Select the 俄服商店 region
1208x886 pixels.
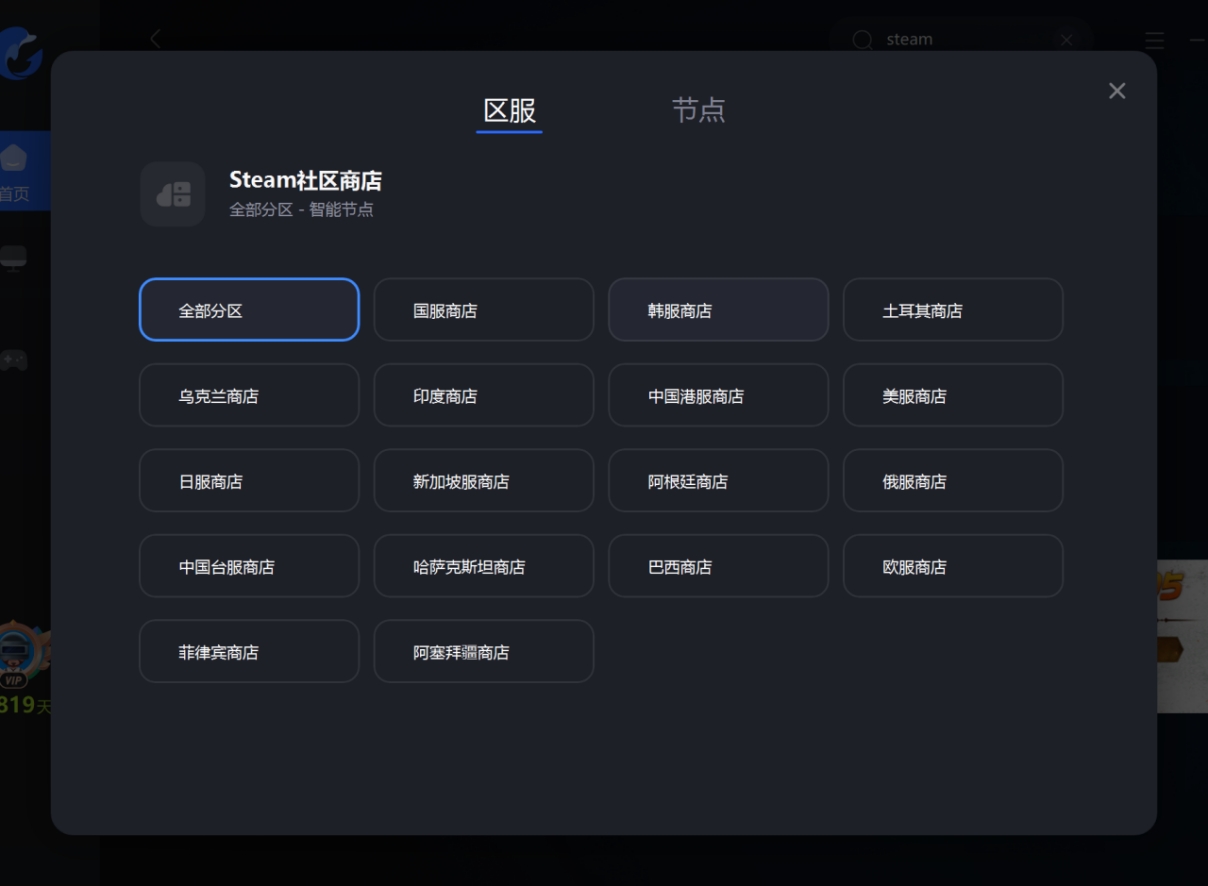coord(953,480)
